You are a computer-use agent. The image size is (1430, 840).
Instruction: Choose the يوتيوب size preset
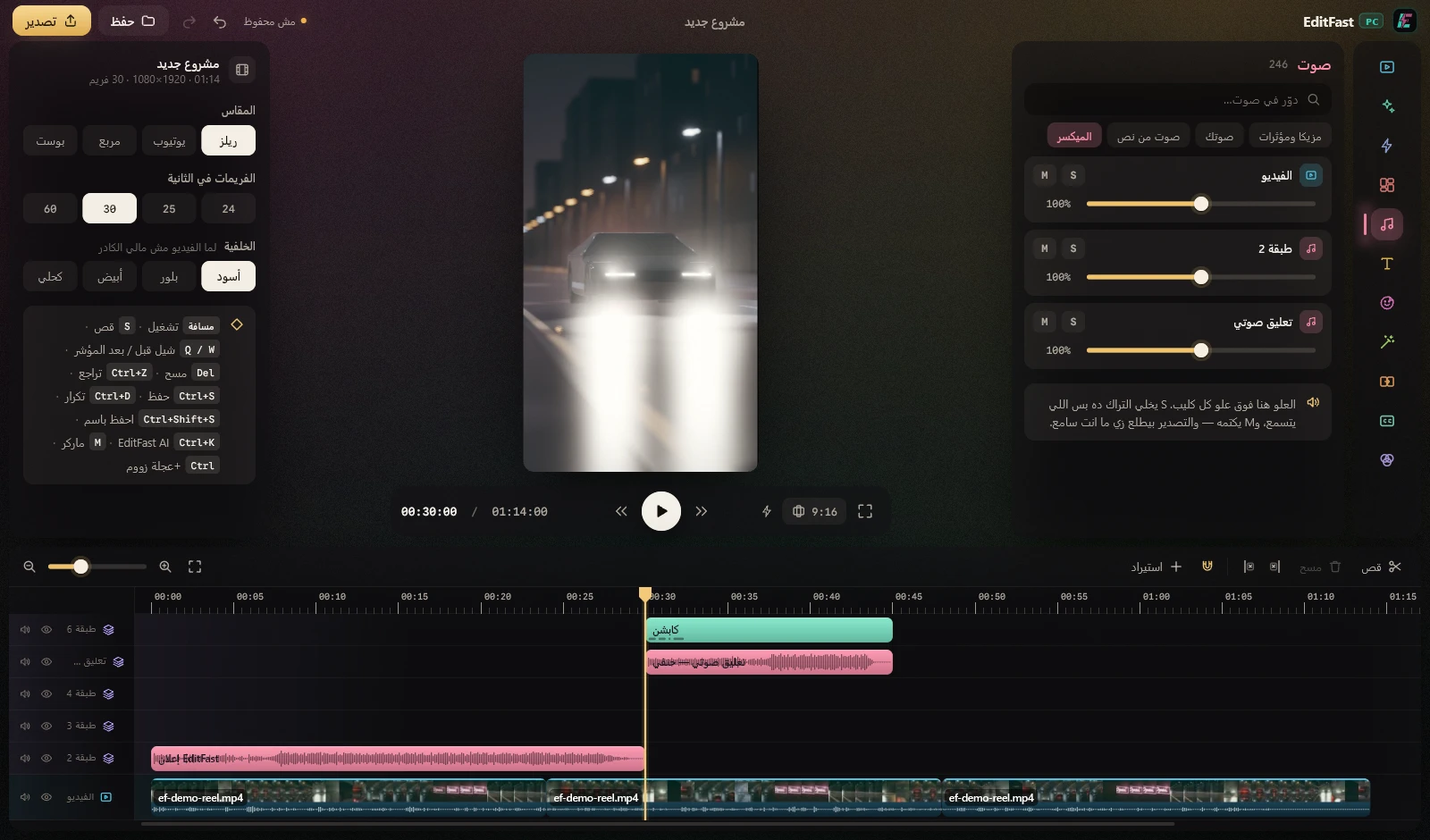click(169, 141)
